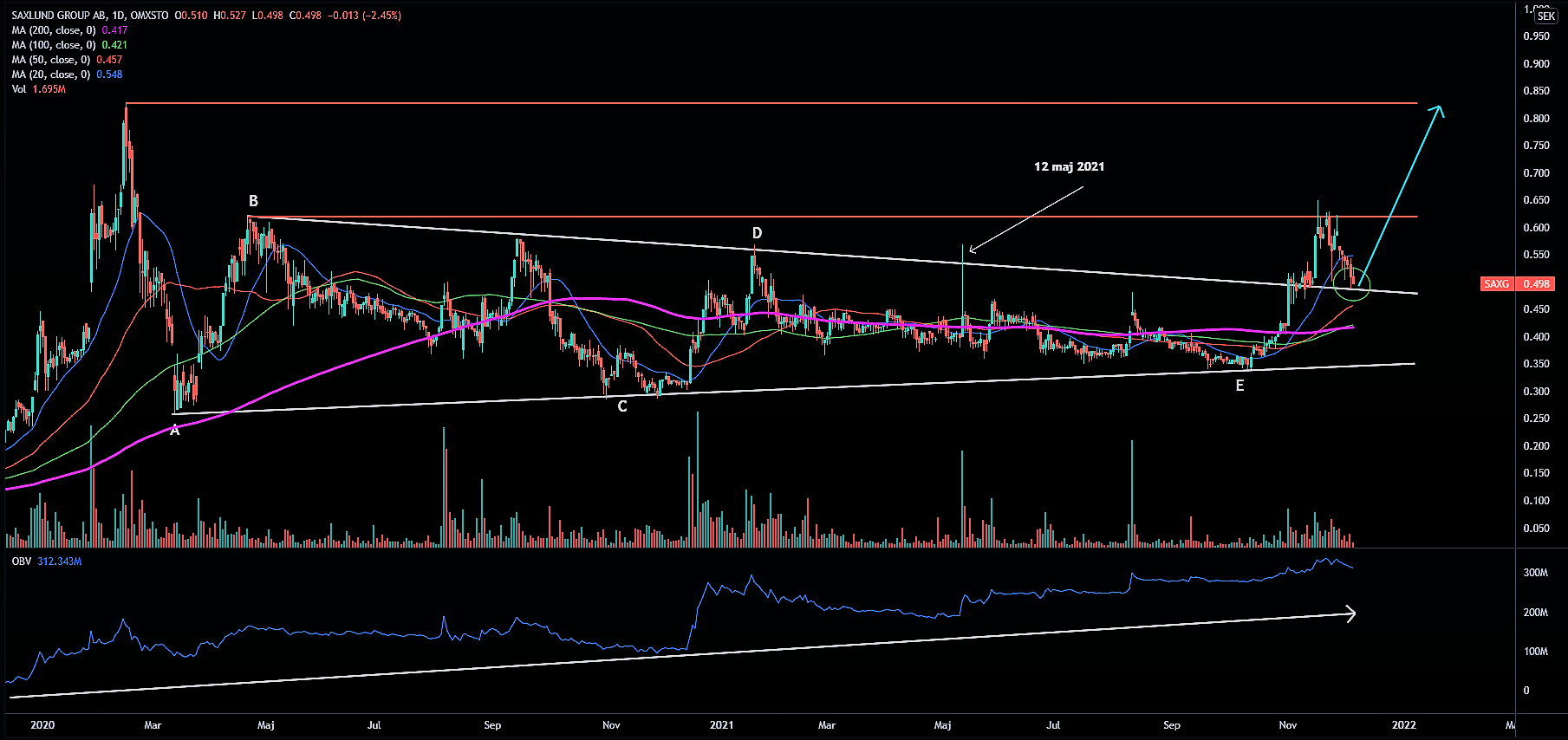The height and width of the screenshot is (740, 1568).
Task: Click the 0.800 level on price axis
Action: [x=1536, y=119]
